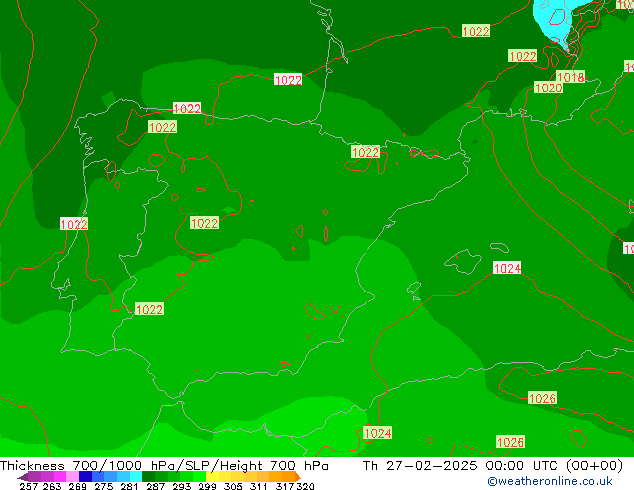Click the date stamp 'Th 27-02-2025 00:00 UTC'

click(x=463, y=465)
